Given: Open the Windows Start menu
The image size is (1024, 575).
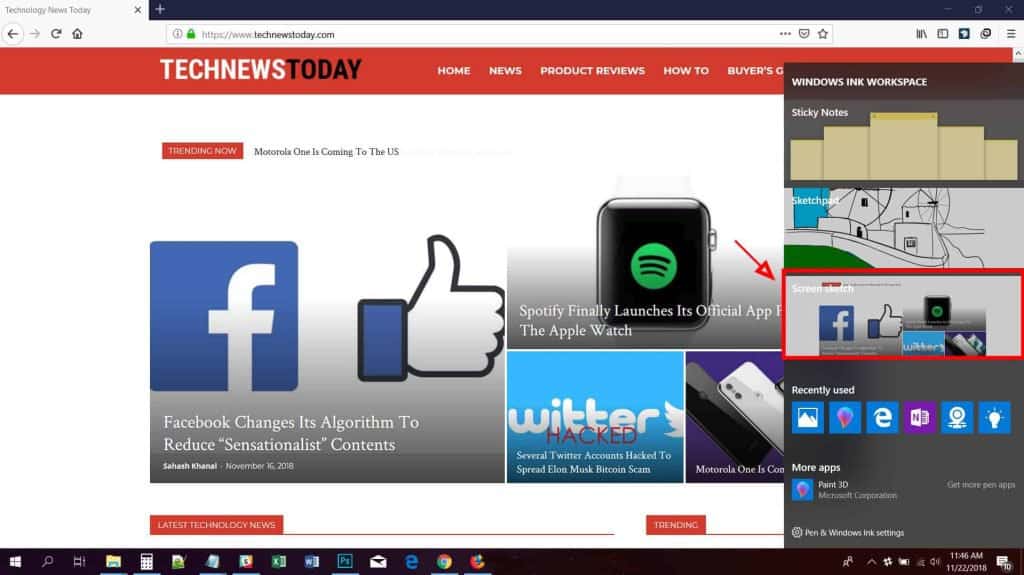Looking at the screenshot, I should pos(14,561).
